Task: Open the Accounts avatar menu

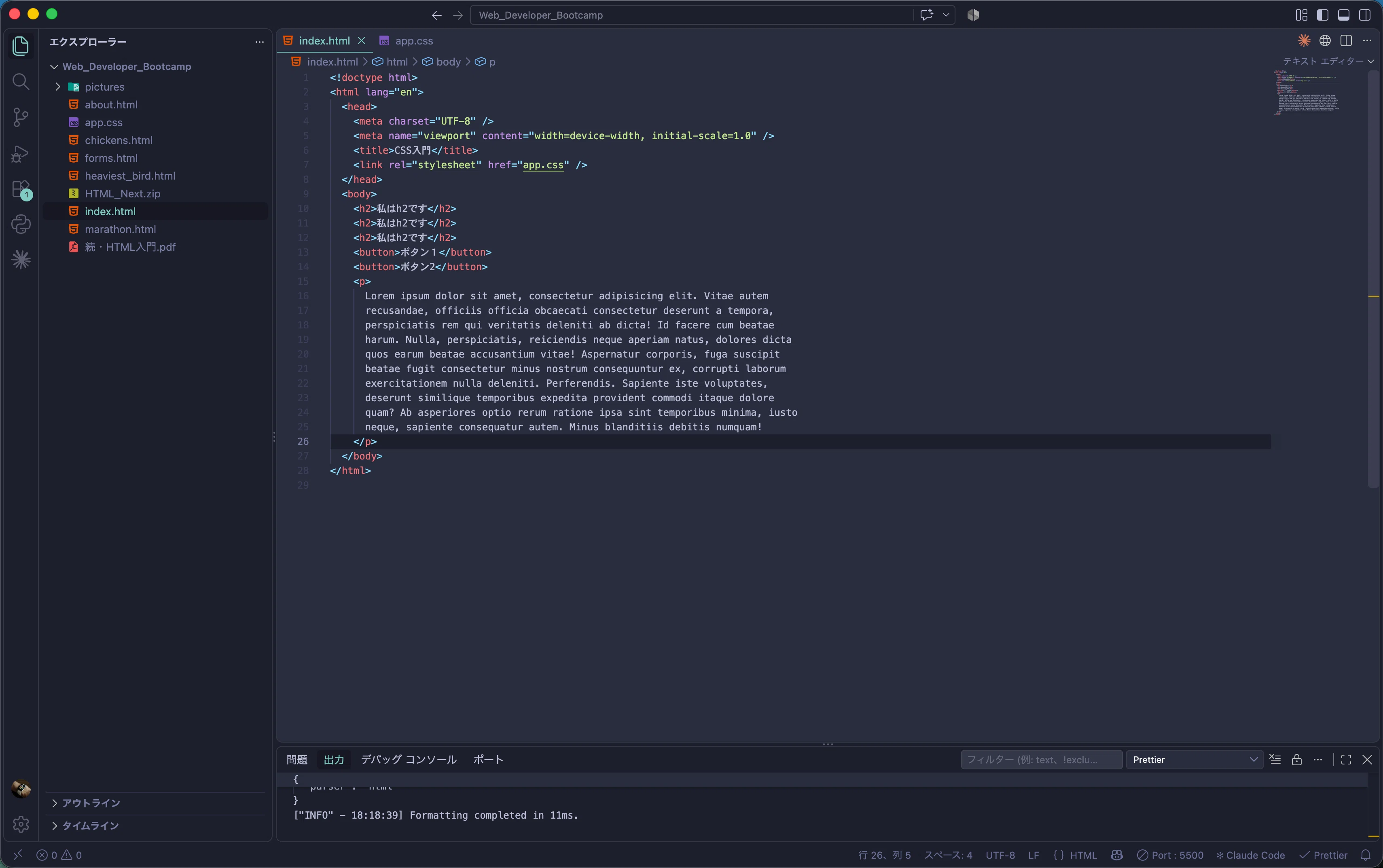Action: 21,789
